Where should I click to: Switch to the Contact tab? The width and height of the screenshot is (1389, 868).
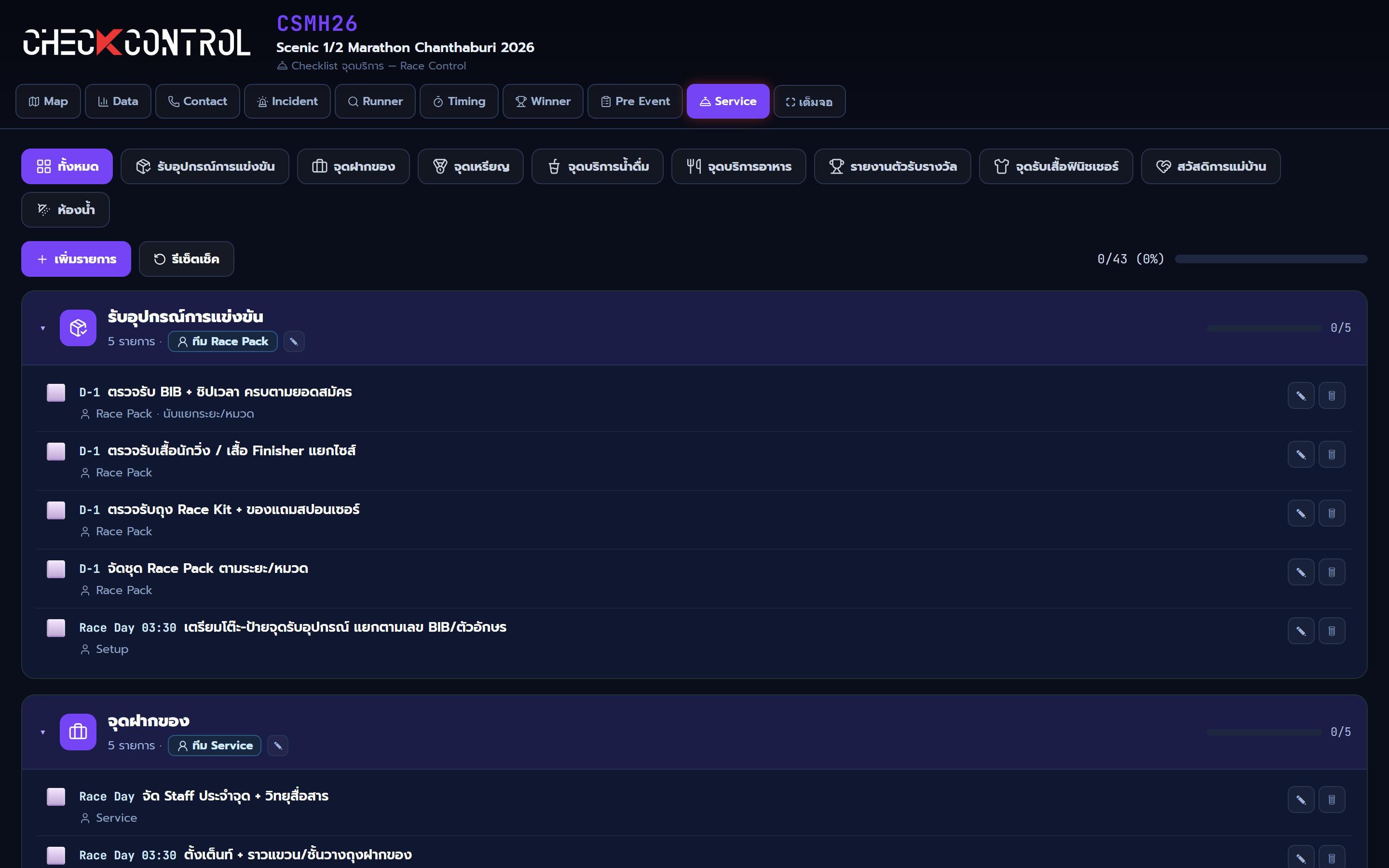(197, 102)
